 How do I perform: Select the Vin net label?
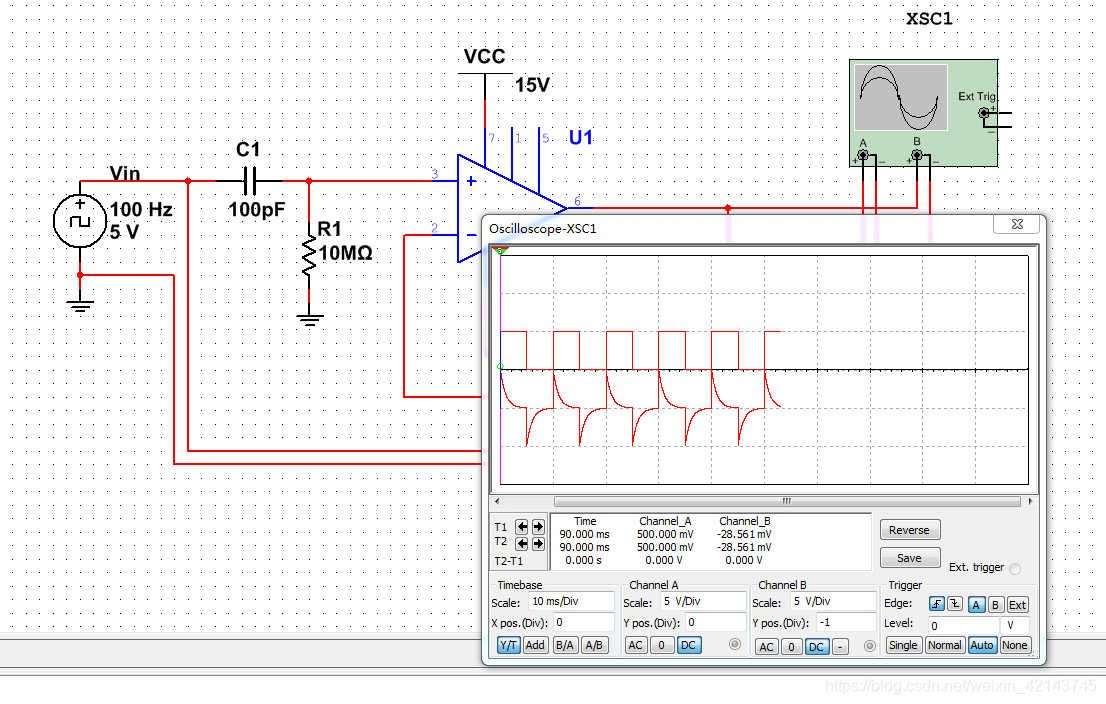tap(125, 174)
